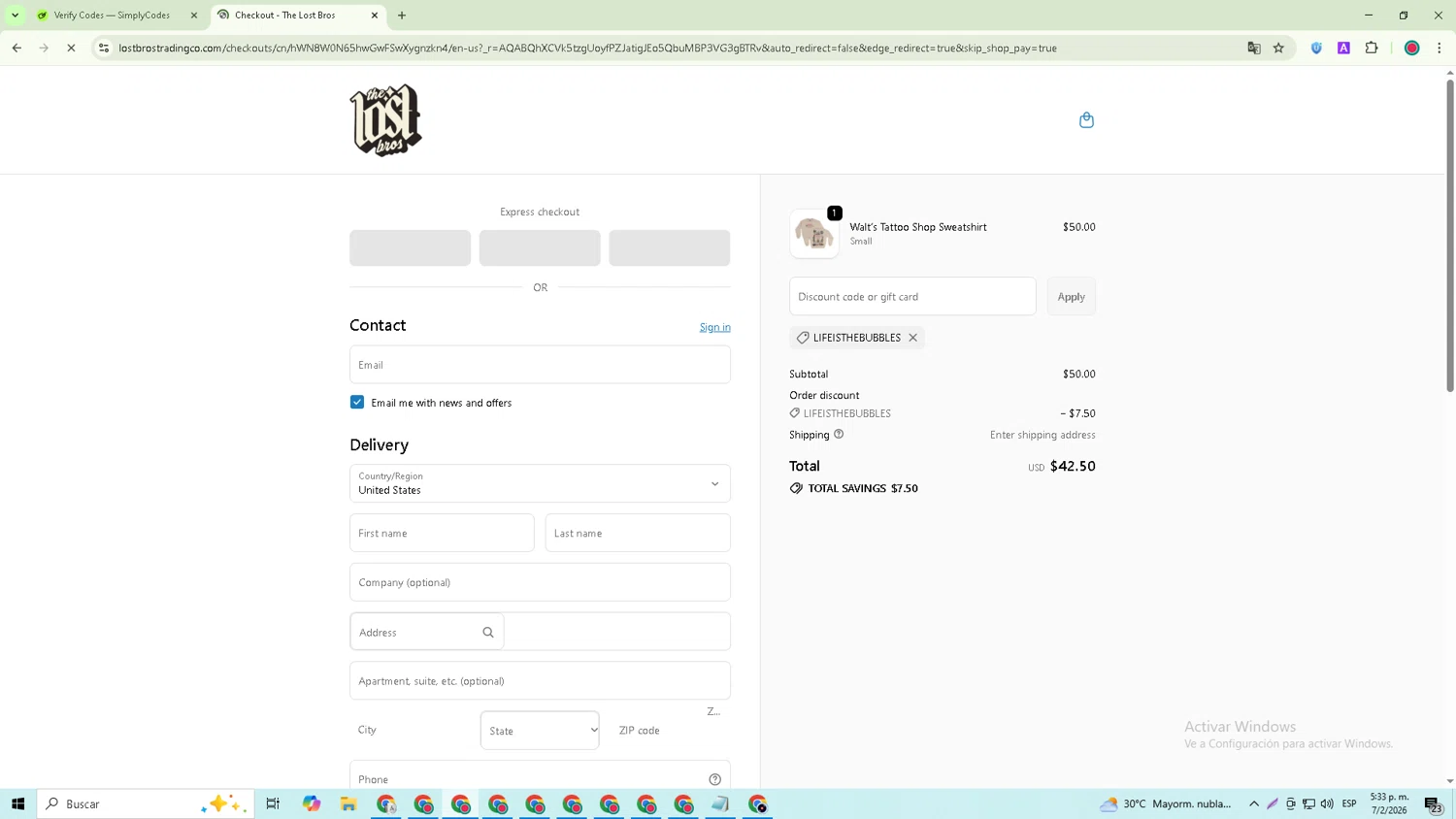This screenshot has height=819, width=1456.
Task: Open the weather widget showing 30°C
Action: tap(1165, 803)
